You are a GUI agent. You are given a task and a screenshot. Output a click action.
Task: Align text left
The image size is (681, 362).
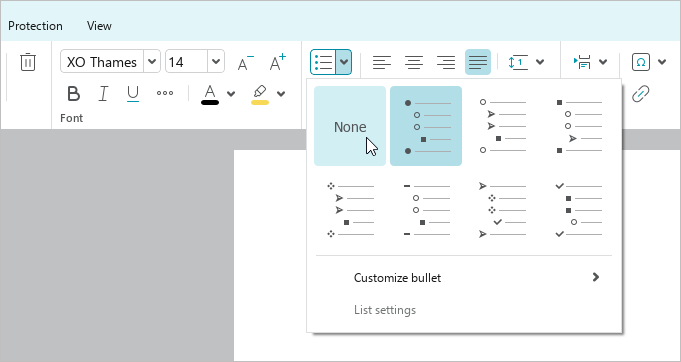(x=382, y=62)
